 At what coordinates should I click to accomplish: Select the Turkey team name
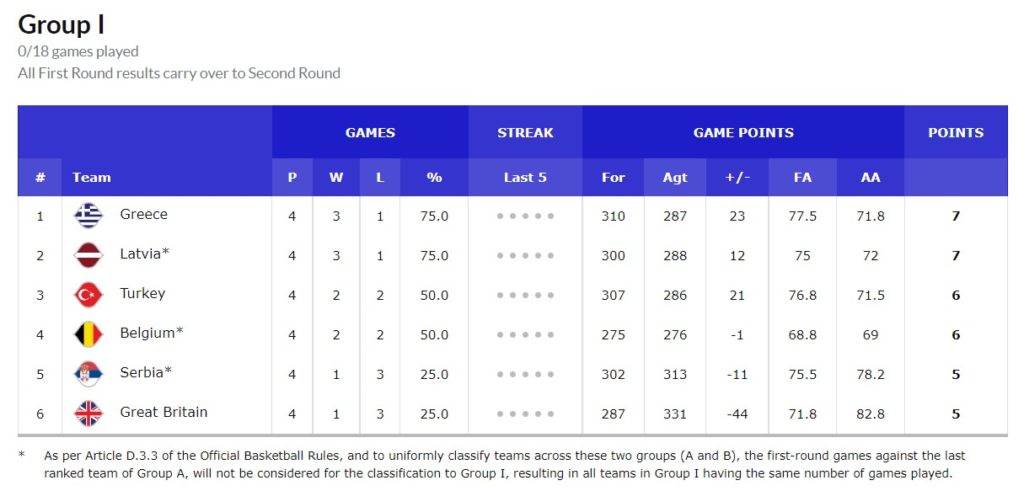coord(142,294)
